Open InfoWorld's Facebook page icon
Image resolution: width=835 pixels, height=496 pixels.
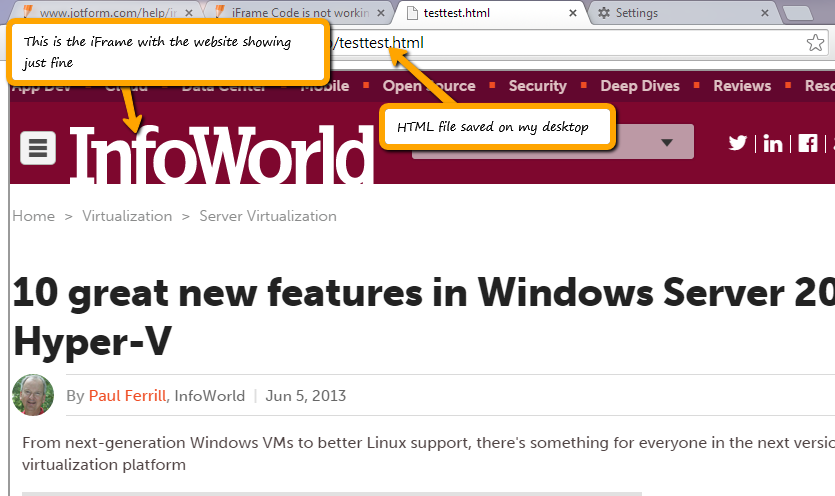click(808, 143)
